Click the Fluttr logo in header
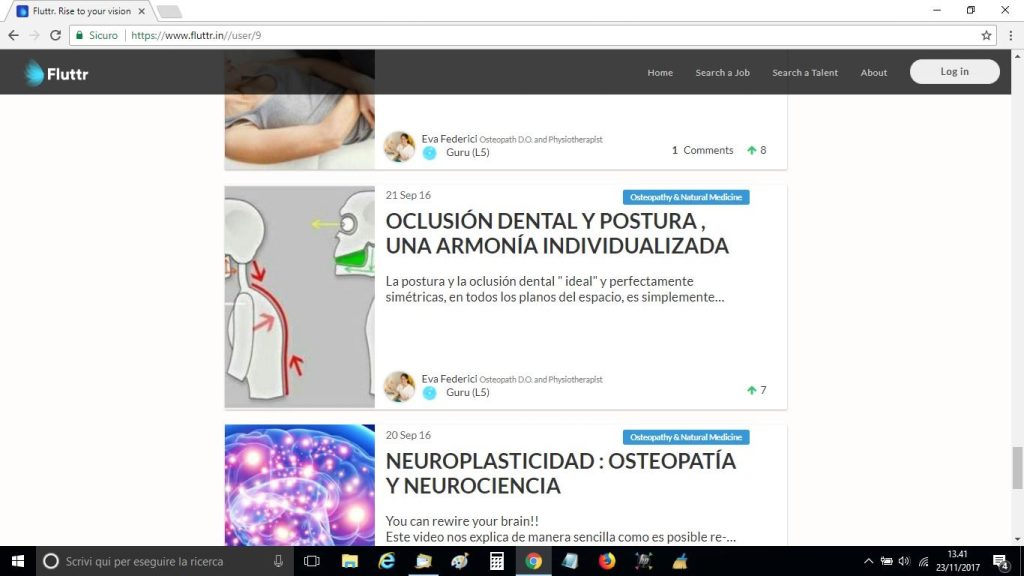Image resolution: width=1024 pixels, height=576 pixels. (x=57, y=72)
